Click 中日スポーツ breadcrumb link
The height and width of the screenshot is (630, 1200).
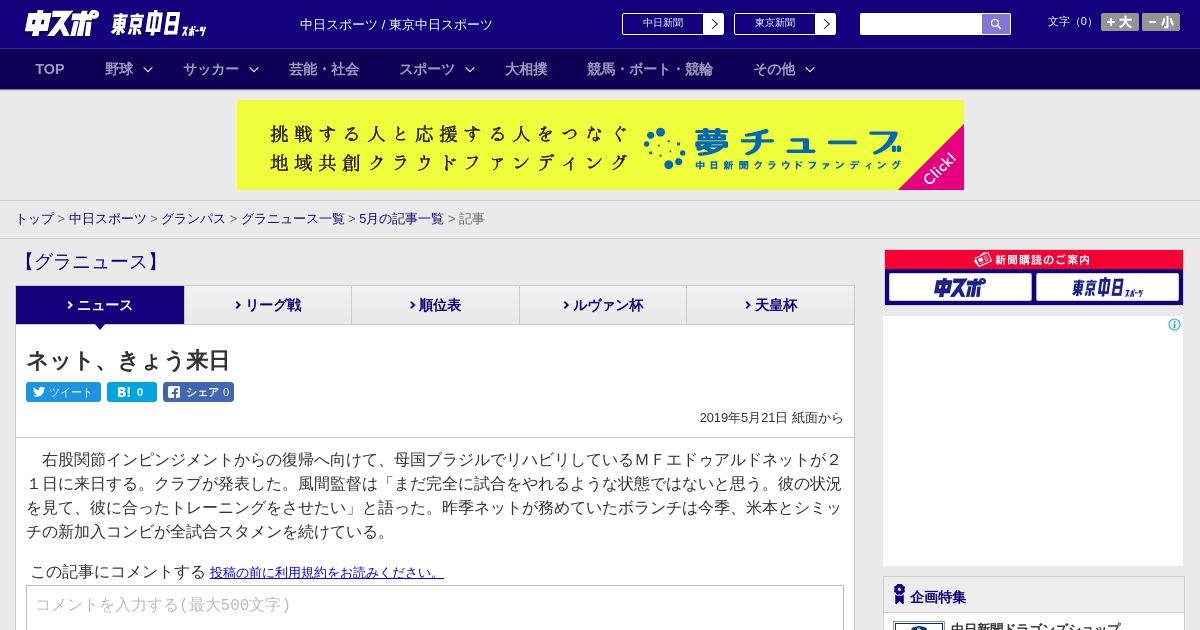pos(108,219)
